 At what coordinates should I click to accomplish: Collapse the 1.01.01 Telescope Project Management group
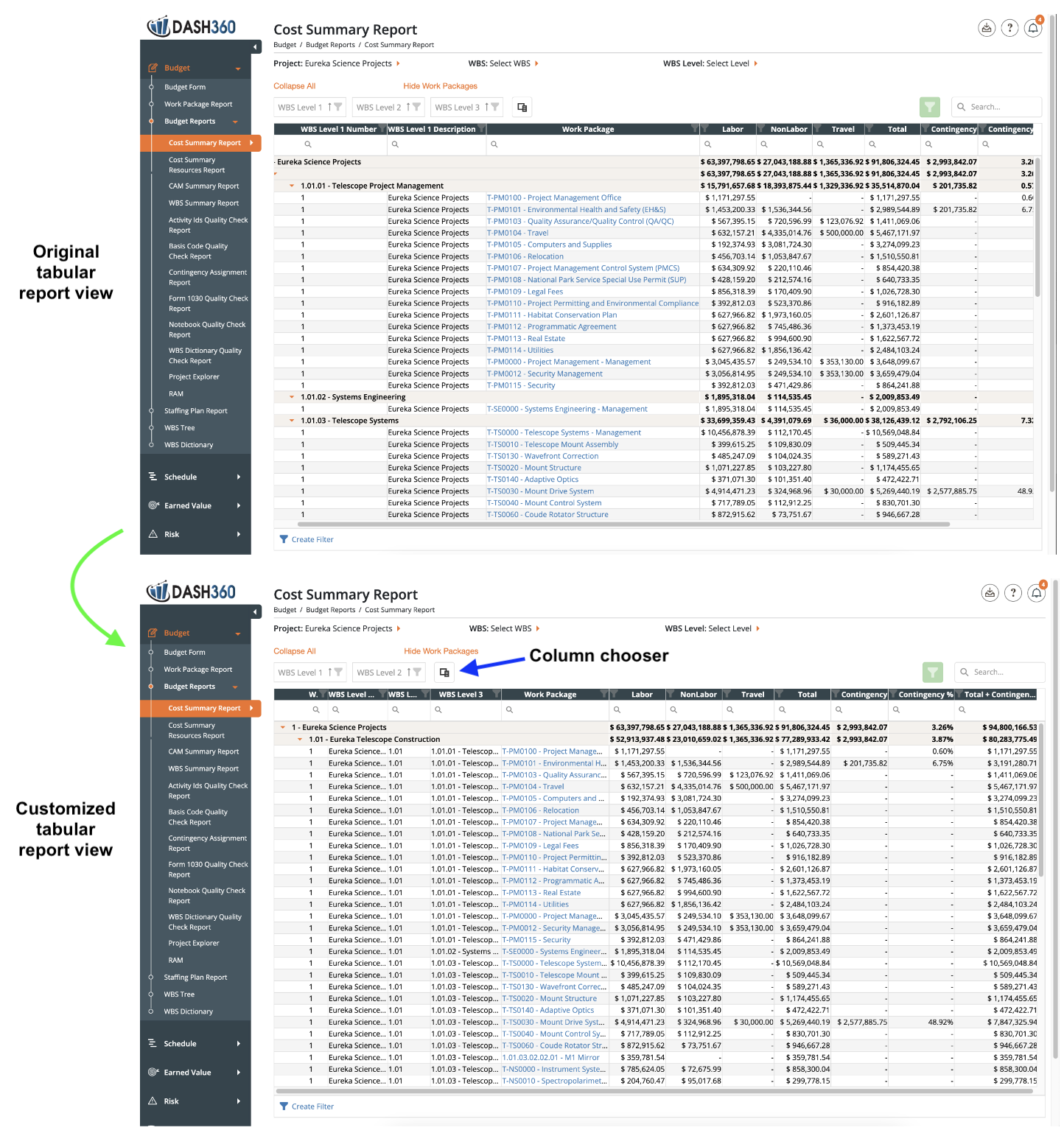tap(292, 186)
